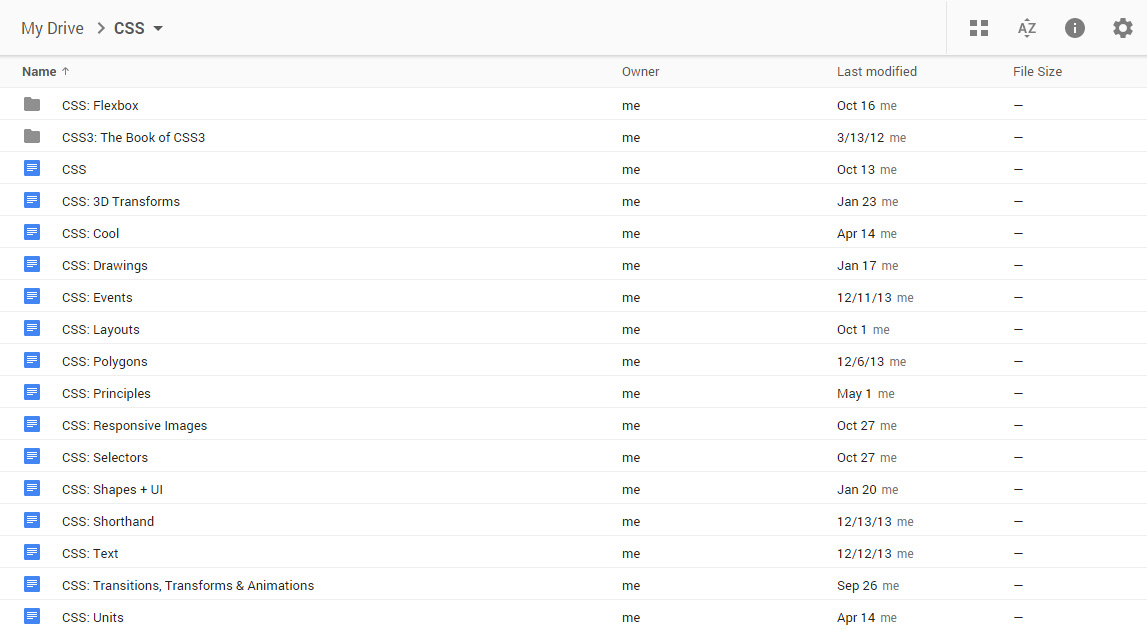The width and height of the screenshot is (1147, 631).
Task: Click the CSS3: The Book of CSS3 folder icon
Action: [x=31, y=137]
